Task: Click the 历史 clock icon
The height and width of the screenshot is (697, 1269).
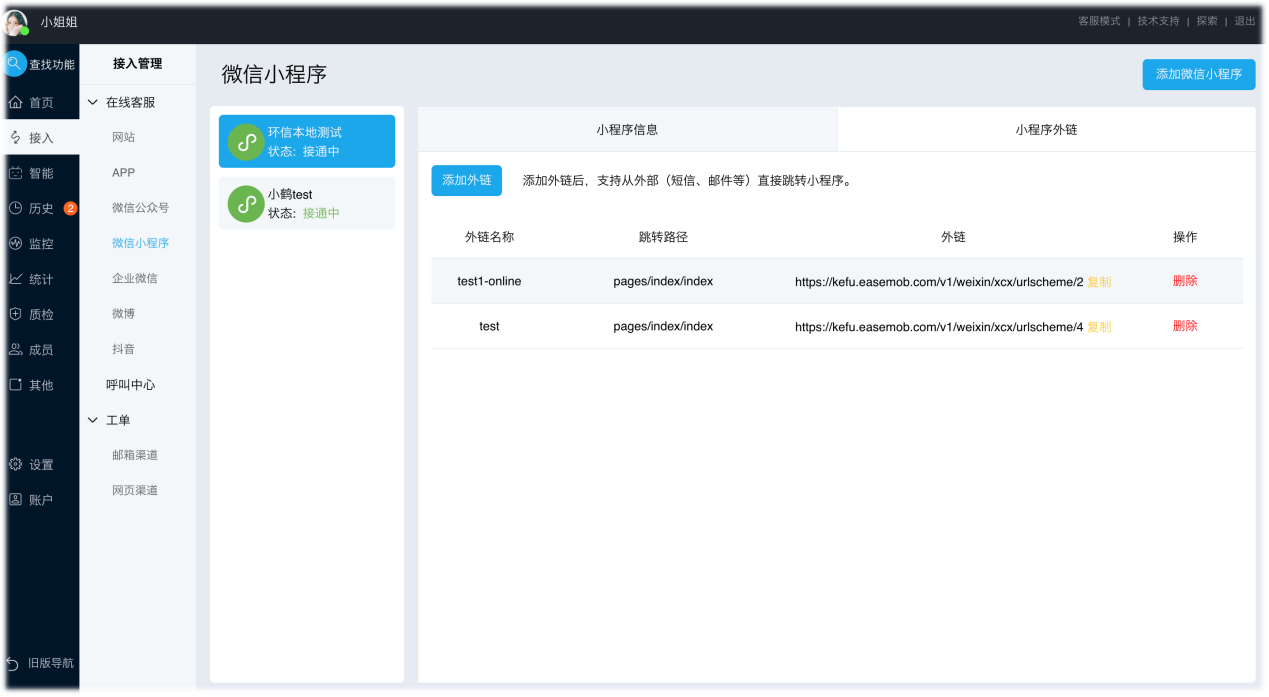Action: 15,209
